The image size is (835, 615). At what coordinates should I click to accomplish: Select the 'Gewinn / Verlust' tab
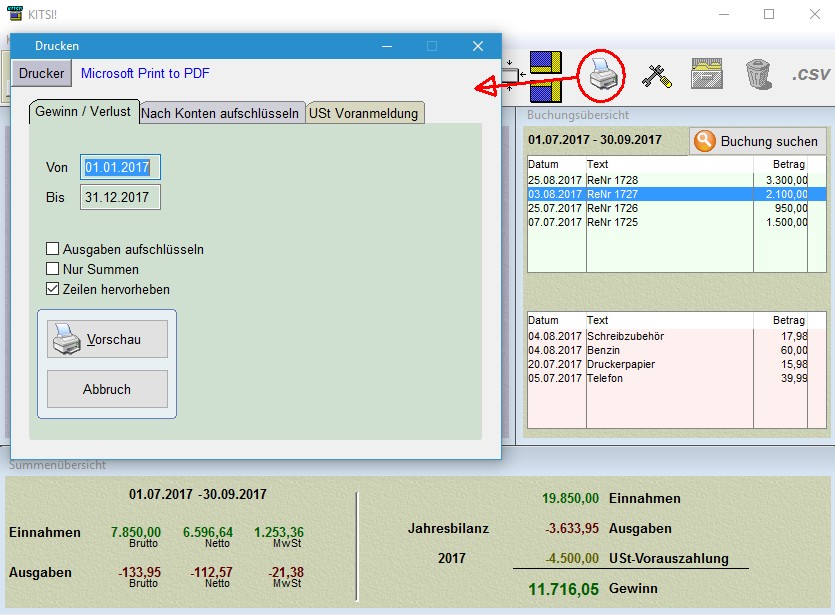83,111
